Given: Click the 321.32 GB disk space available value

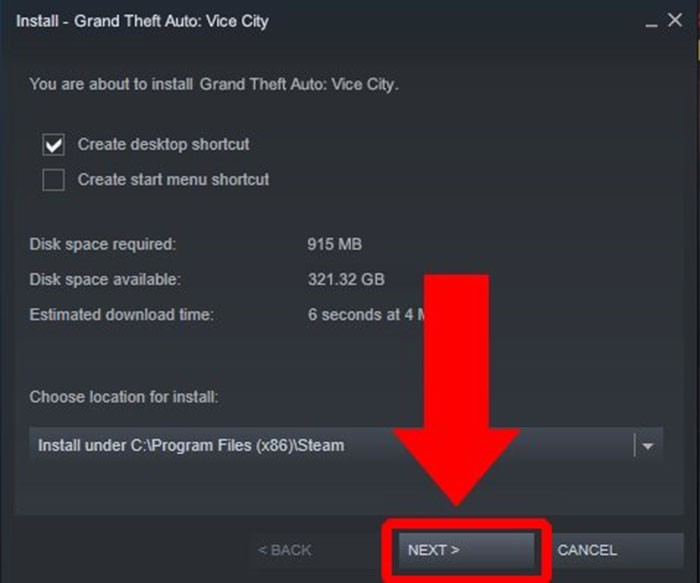Looking at the screenshot, I should [x=346, y=279].
